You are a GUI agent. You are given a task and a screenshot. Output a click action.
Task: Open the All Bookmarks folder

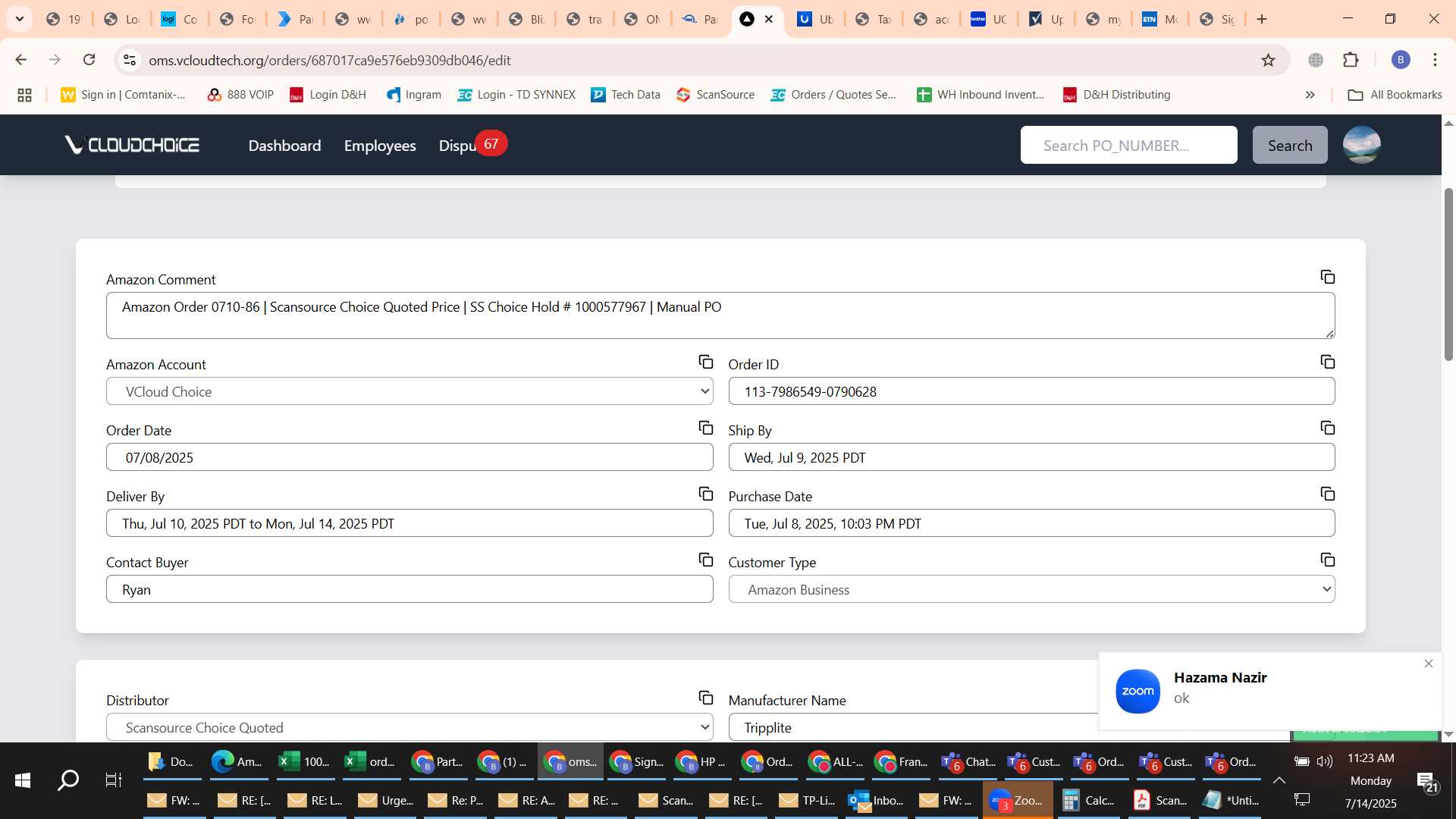click(x=1395, y=95)
